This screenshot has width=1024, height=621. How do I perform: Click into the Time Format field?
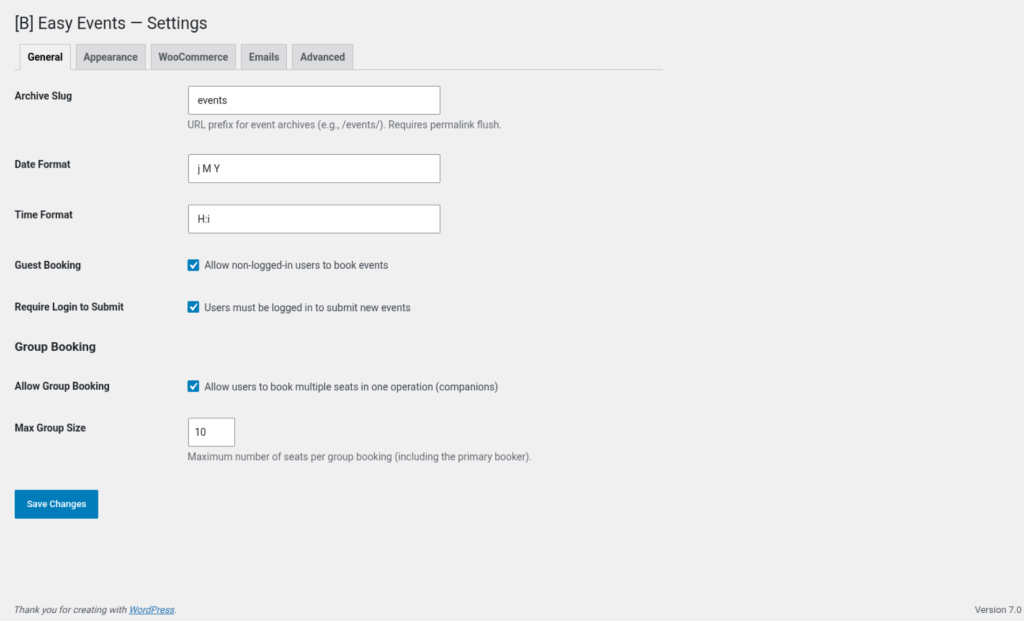(314, 219)
